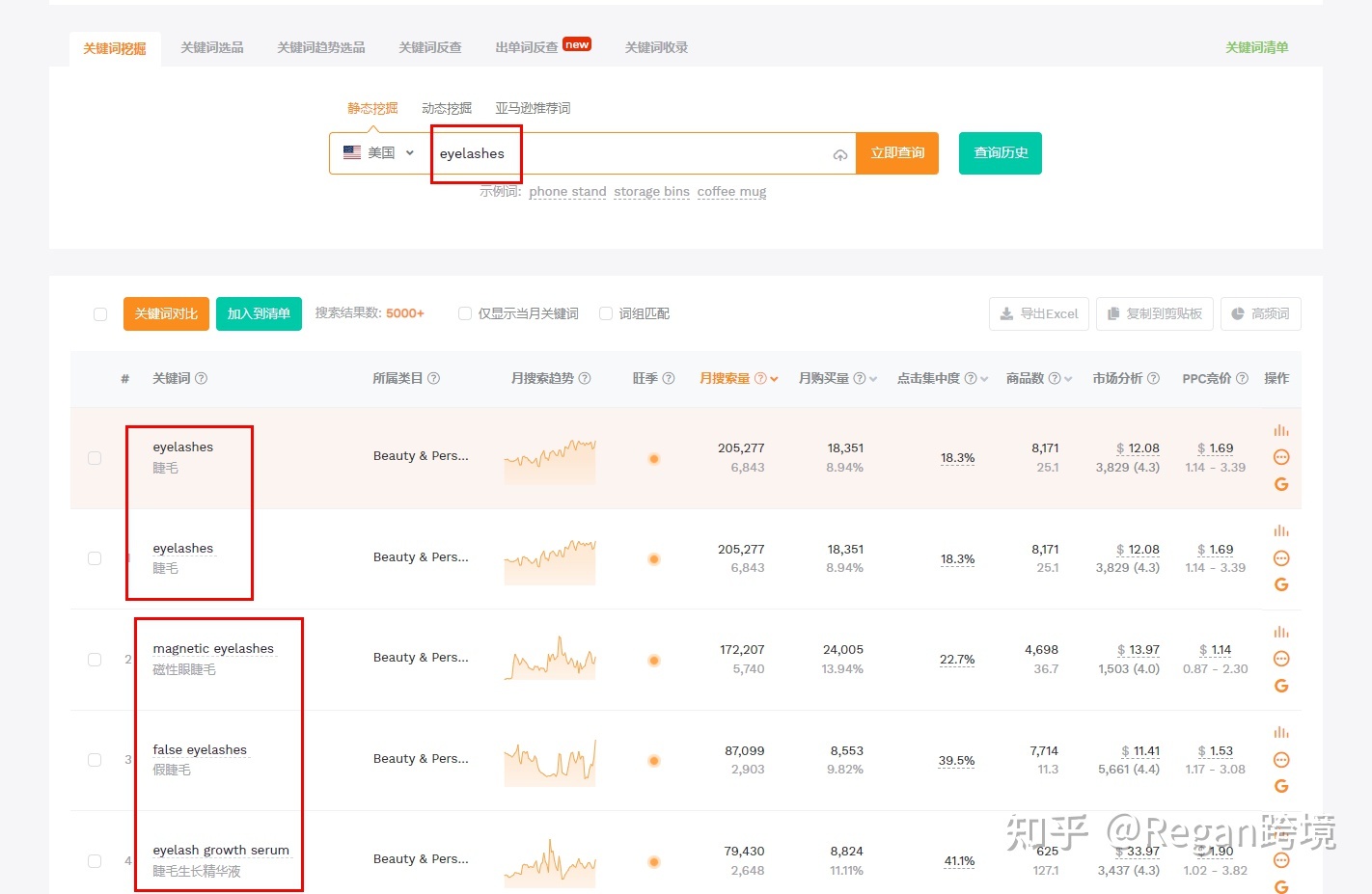The width and height of the screenshot is (1372, 894).
Task: Click help icon beside PPC竞价 header
Action: (1243, 379)
